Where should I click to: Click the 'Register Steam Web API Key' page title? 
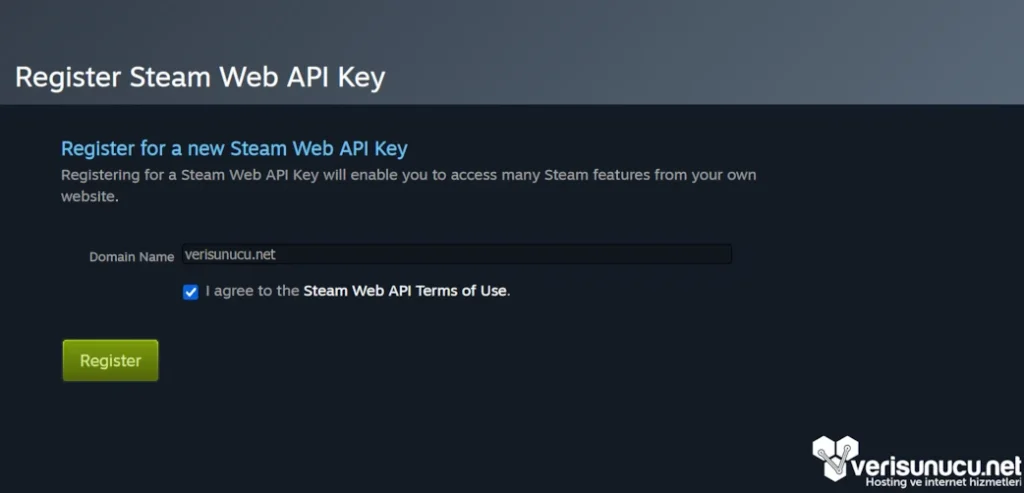tap(200, 77)
